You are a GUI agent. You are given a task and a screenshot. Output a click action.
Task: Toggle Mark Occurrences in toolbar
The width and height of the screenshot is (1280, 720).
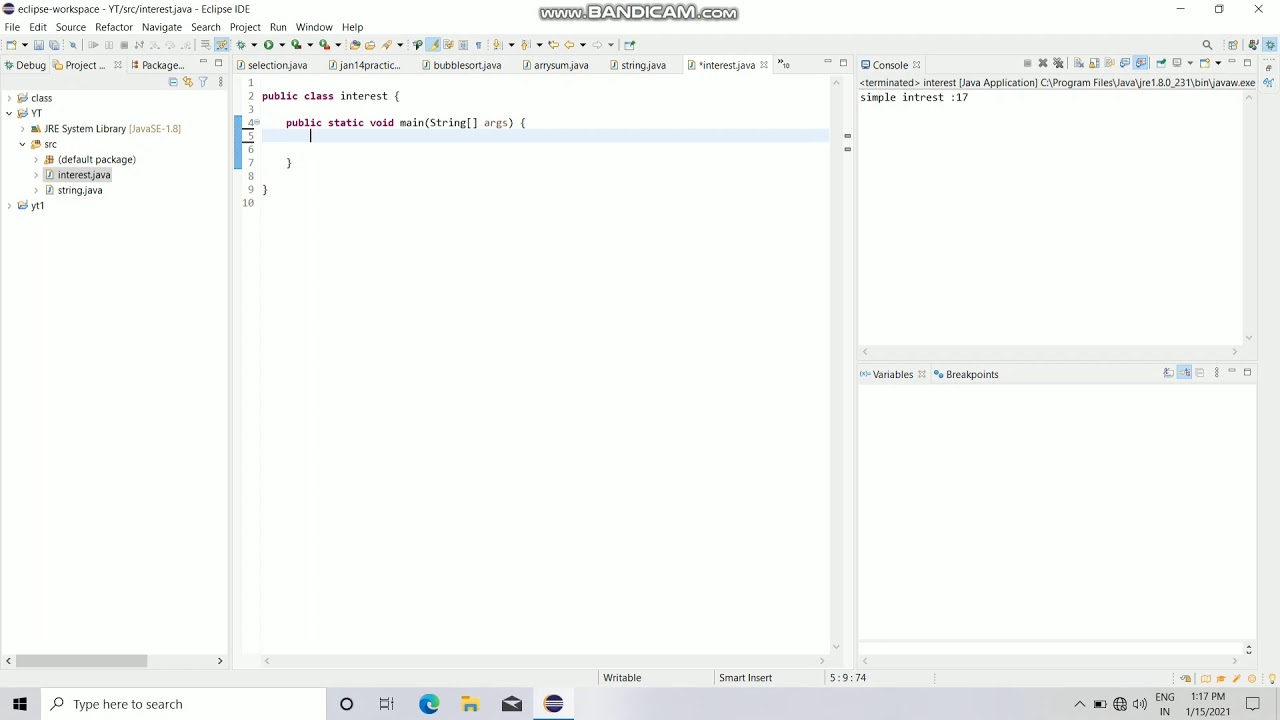click(x=433, y=45)
